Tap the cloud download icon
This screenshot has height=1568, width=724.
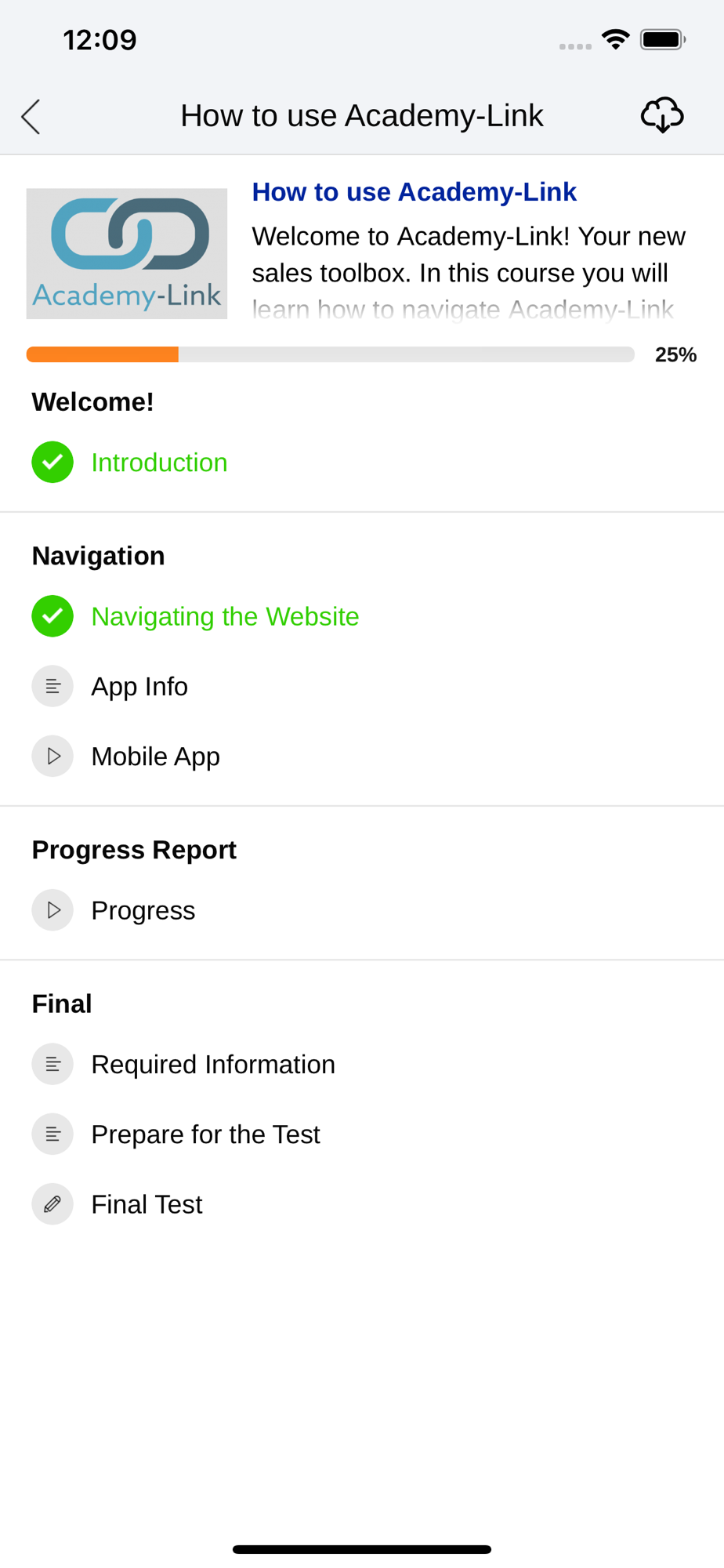(662, 115)
